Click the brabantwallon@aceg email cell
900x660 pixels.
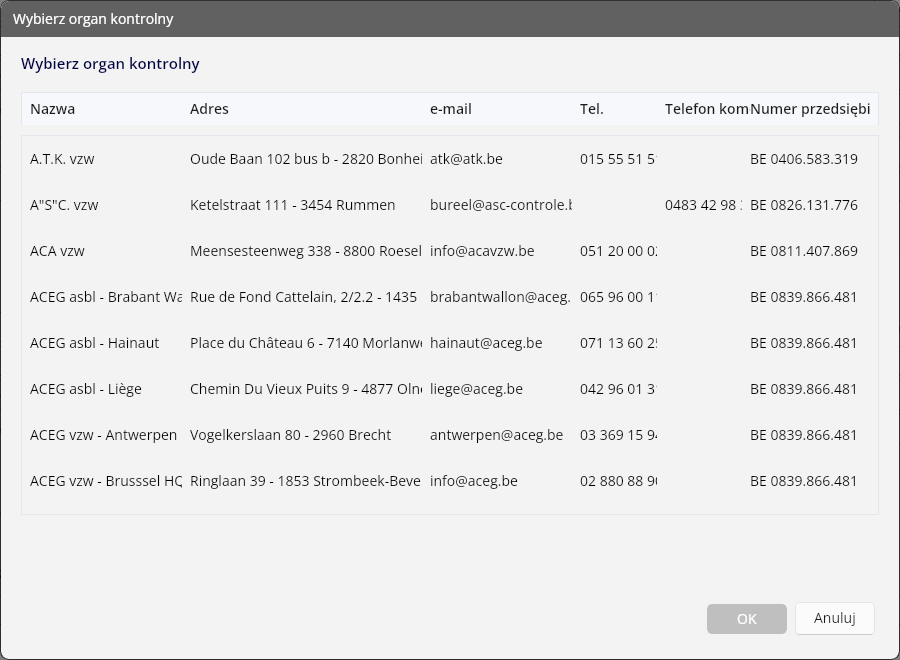click(501, 297)
